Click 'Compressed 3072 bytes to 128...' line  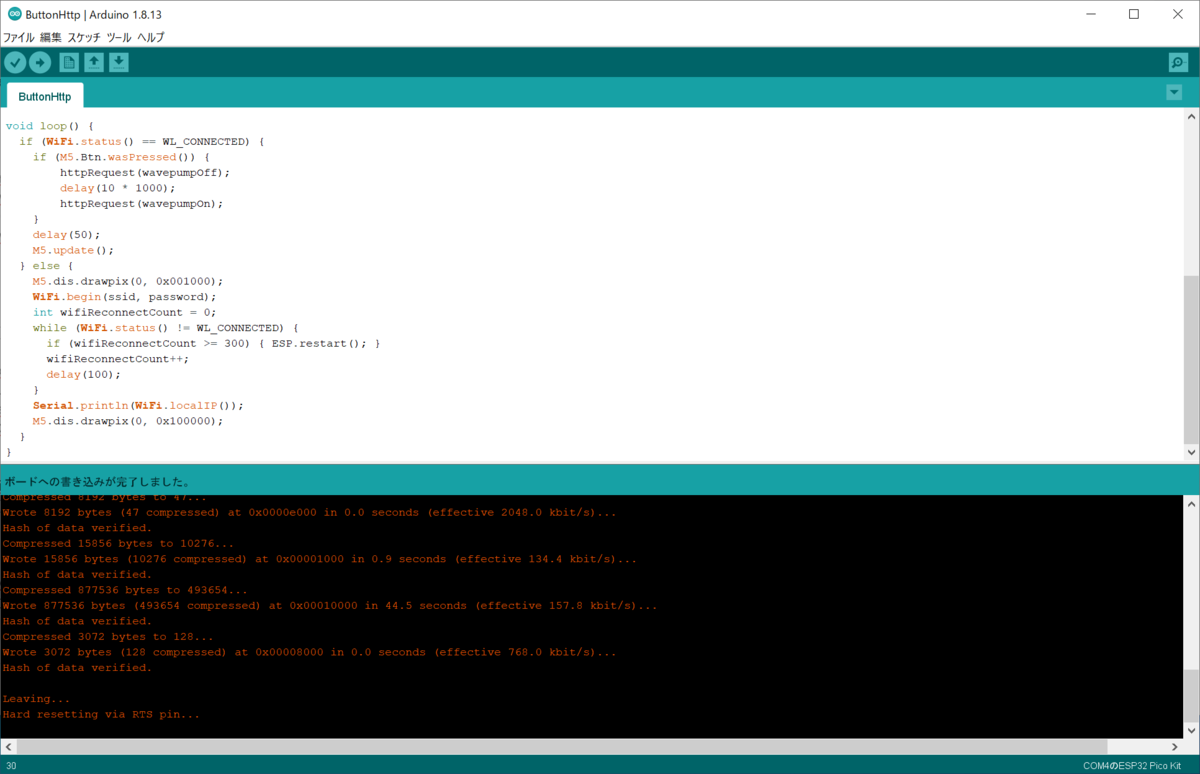(x=108, y=637)
